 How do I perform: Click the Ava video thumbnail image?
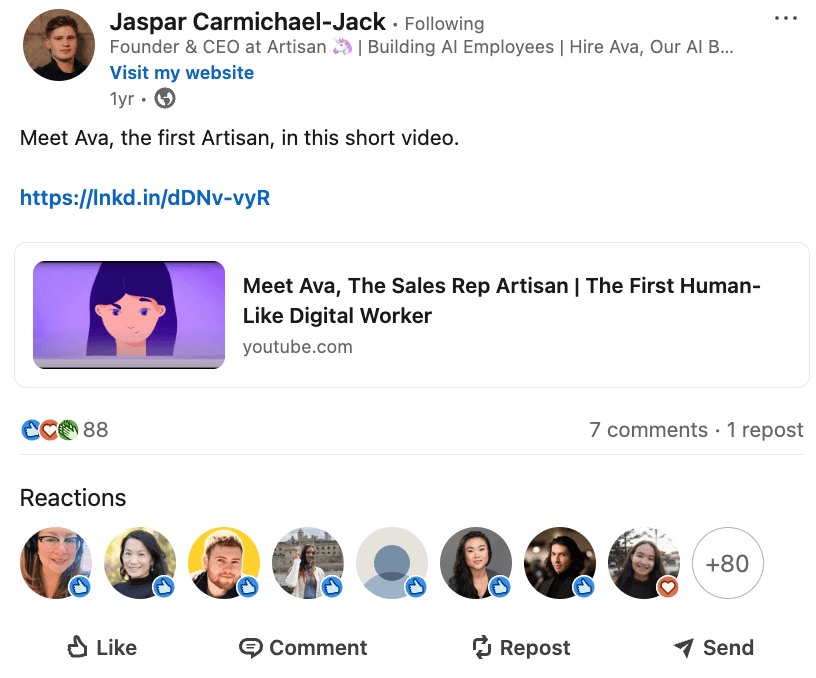point(129,315)
